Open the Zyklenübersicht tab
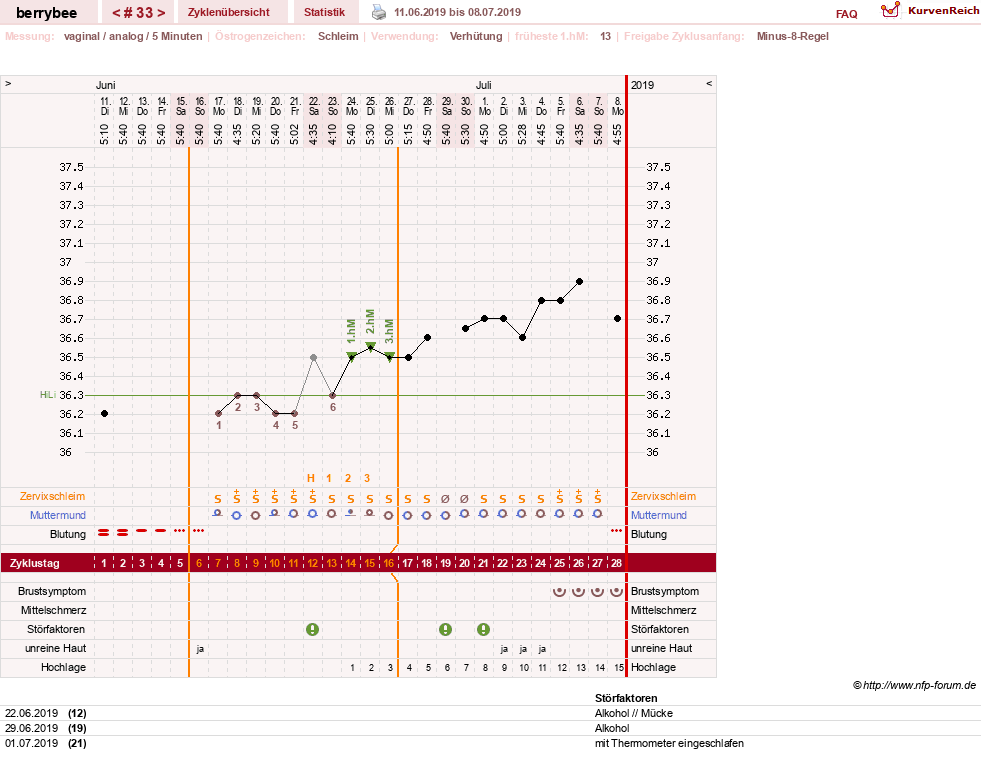The width and height of the screenshot is (981, 777). (229, 12)
